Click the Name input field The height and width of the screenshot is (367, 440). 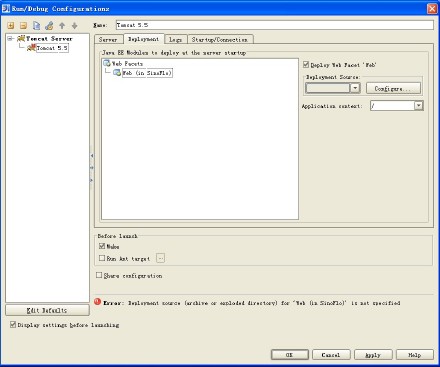(x=275, y=25)
